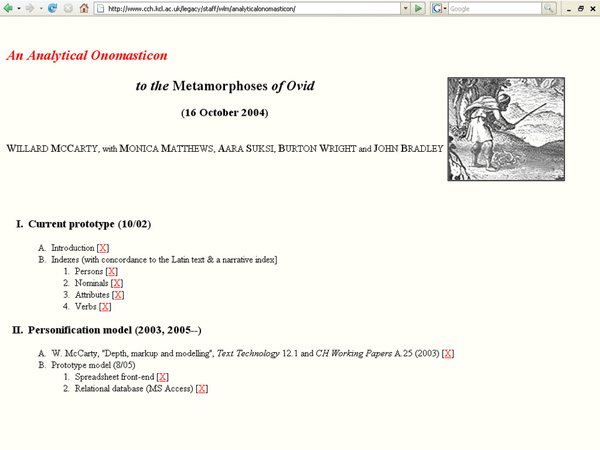Click the Stop loading button

coord(67,8)
